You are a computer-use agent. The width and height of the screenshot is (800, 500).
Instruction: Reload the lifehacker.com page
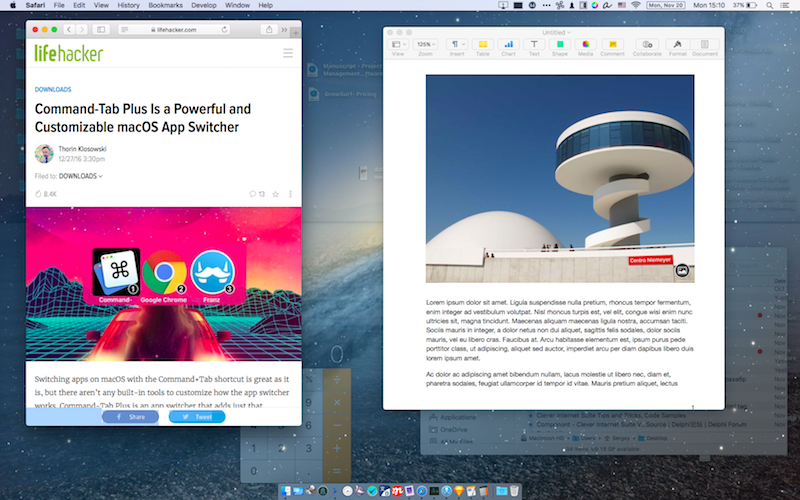coord(224,30)
